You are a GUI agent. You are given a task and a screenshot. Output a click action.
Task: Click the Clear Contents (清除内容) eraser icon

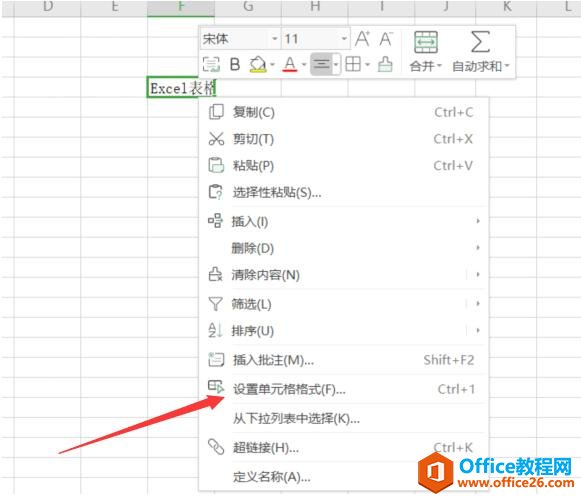(x=215, y=274)
